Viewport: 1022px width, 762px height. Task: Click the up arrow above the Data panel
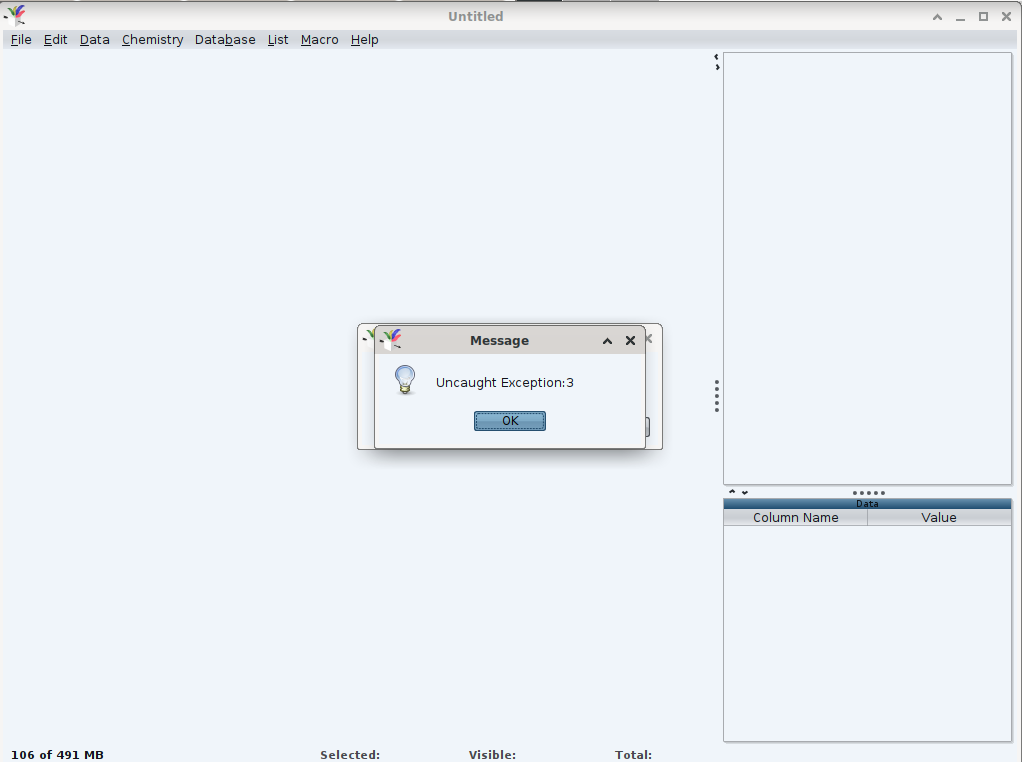tap(732, 492)
